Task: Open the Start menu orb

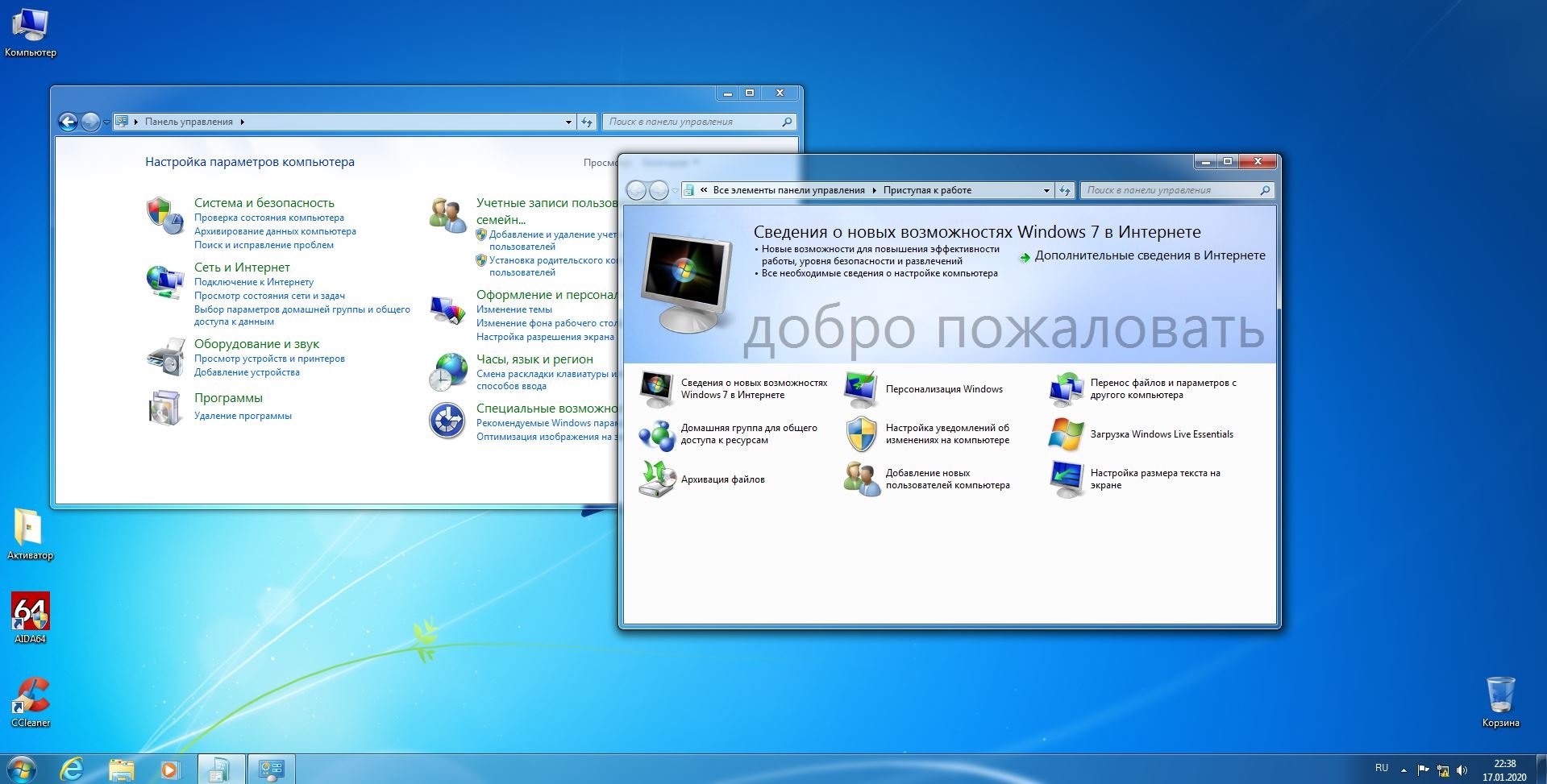Action: click(x=20, y=769)
